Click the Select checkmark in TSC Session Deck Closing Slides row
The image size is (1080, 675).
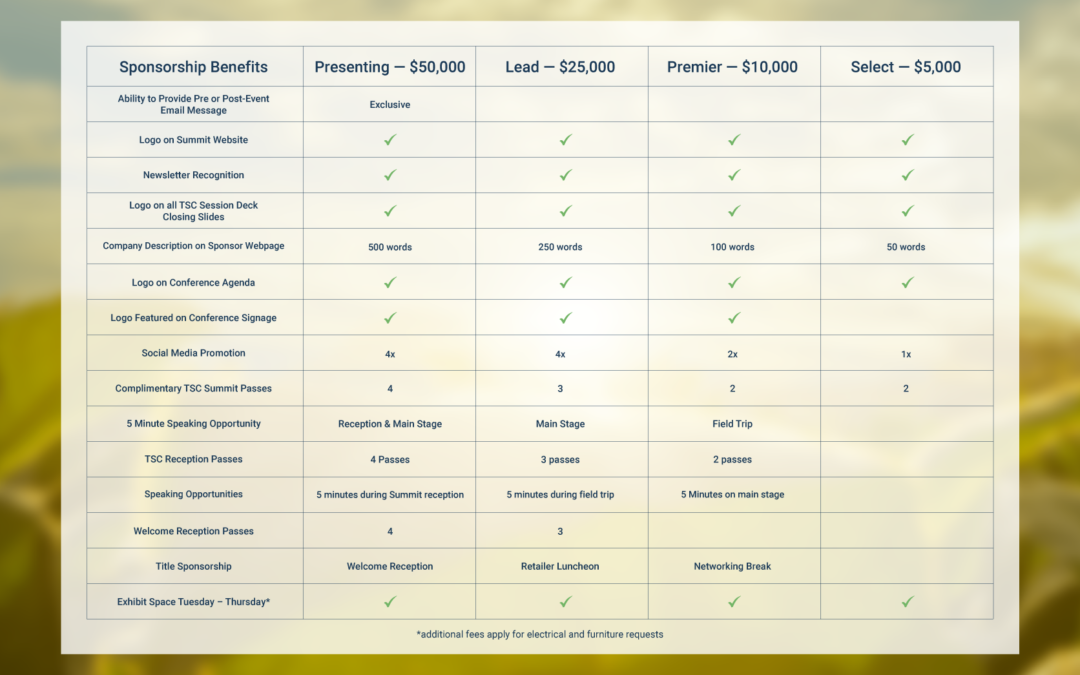[x=908, y=211]
